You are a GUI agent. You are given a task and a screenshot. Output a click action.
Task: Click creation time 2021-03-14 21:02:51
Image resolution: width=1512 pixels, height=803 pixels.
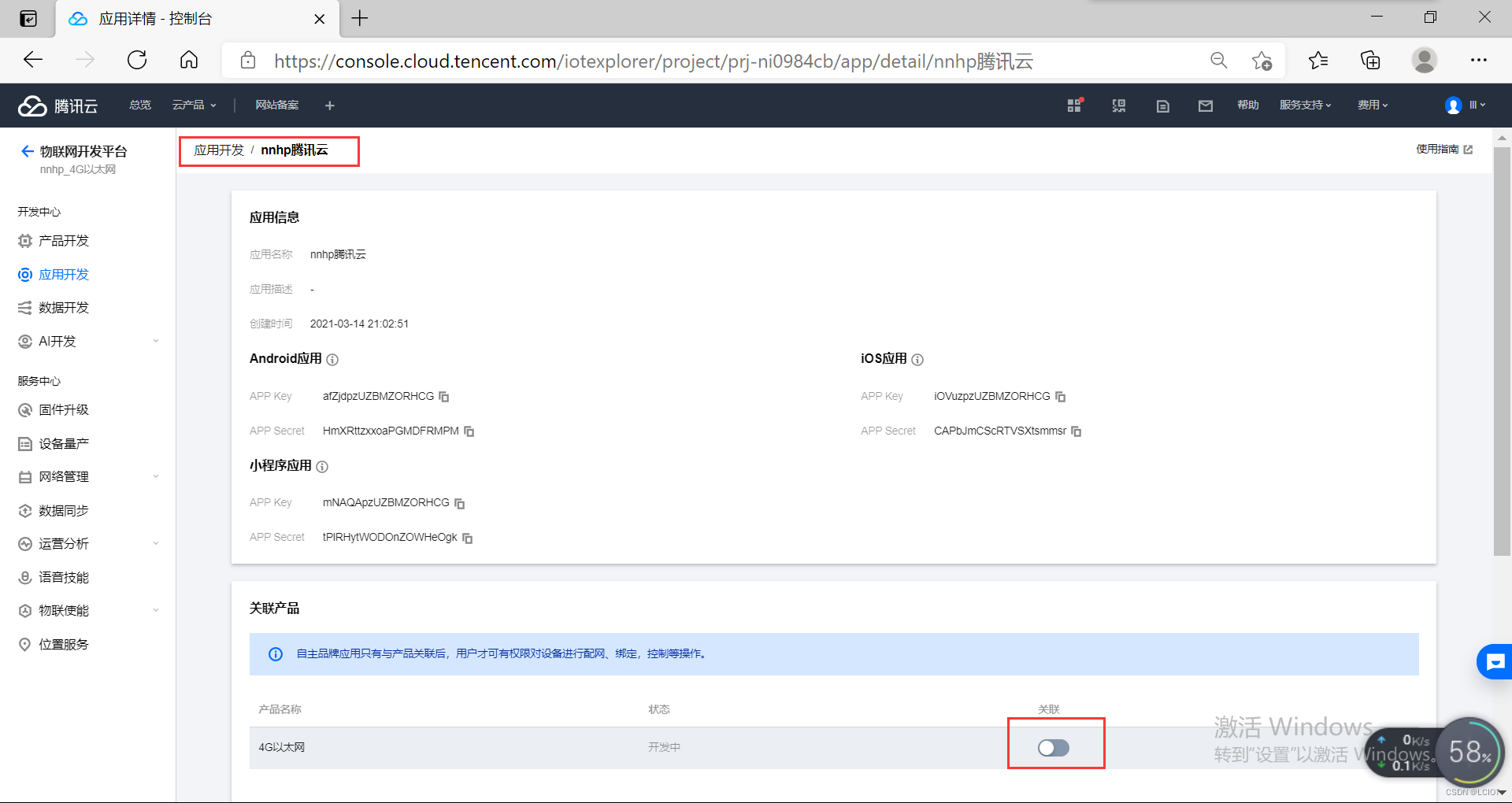pyautogui.click(x=359, y=324)
